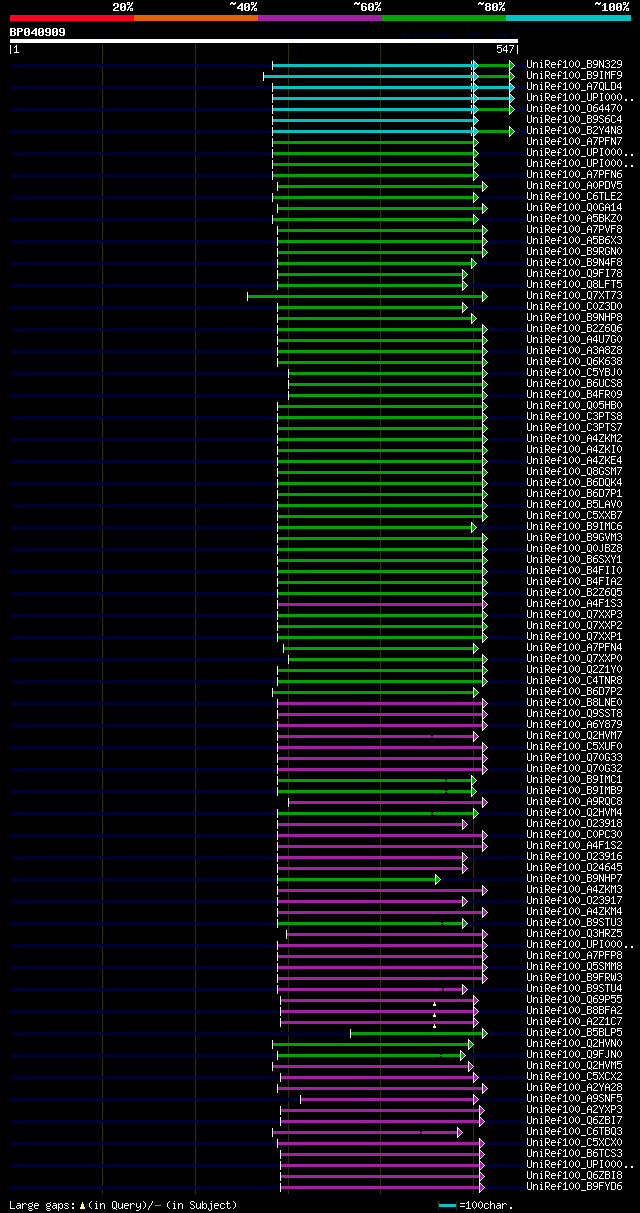Select the UniRef100_Q7XT73 label

tap(574, 296)
